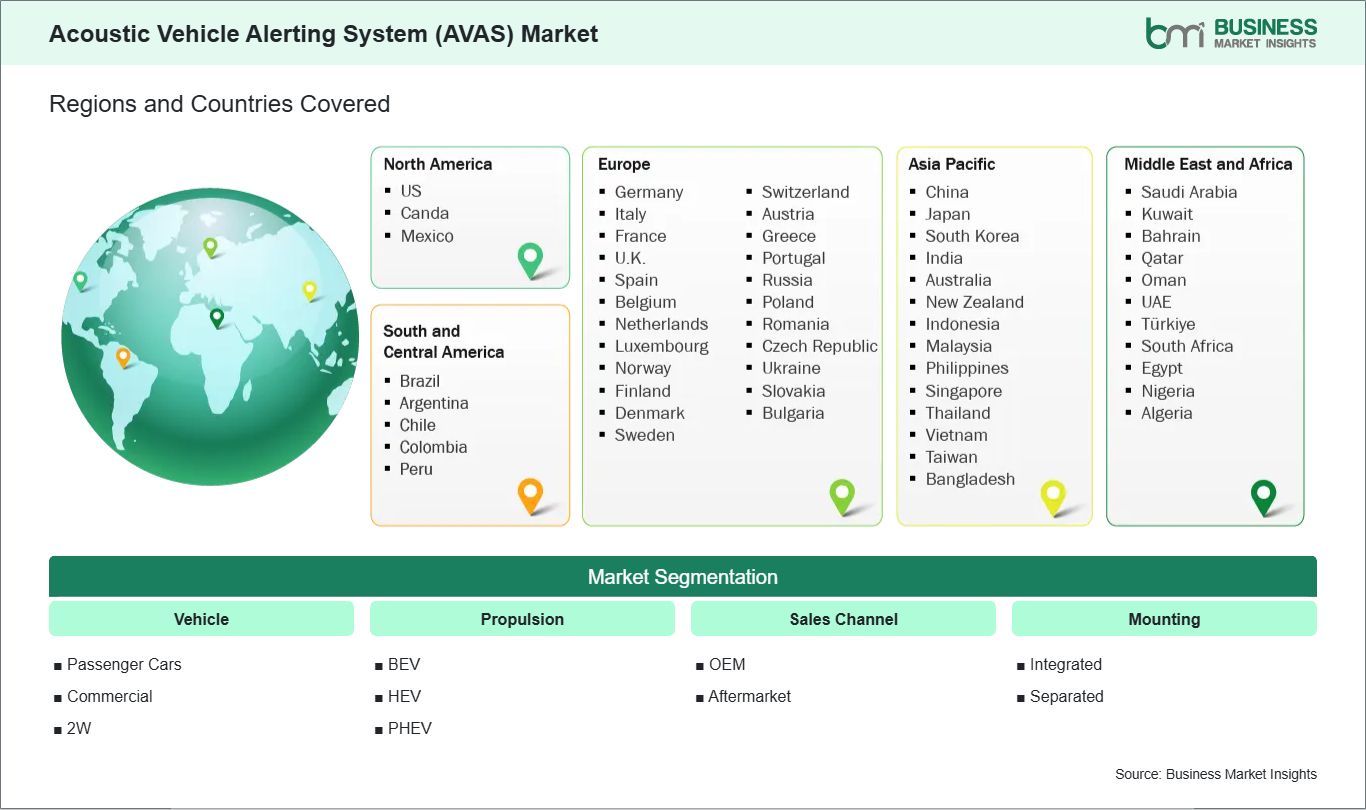Click 'US' in North America list
The image size is (1366, 810).
point(411,191)
